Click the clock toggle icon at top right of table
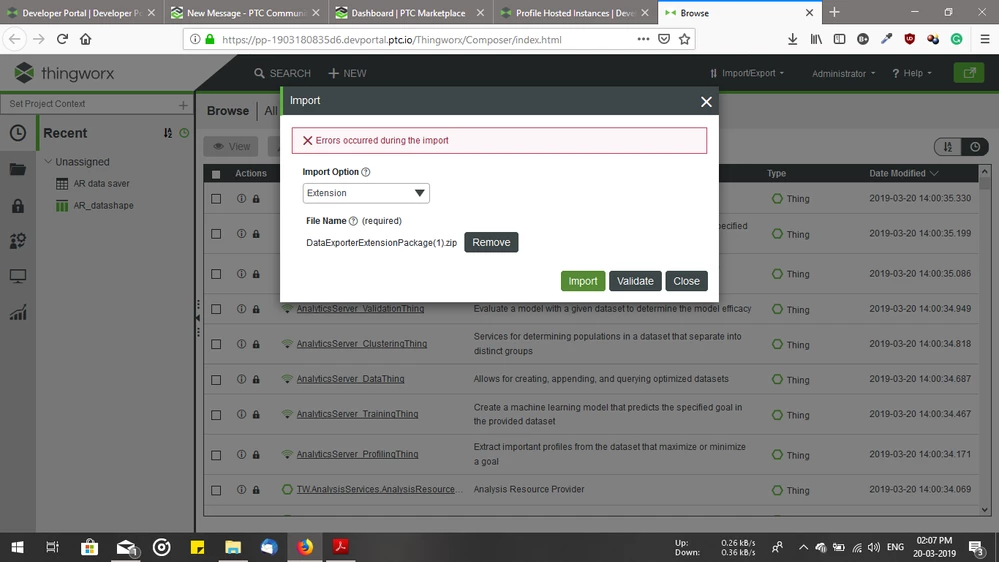Viewport: 999px width, 562px height. 975,147
